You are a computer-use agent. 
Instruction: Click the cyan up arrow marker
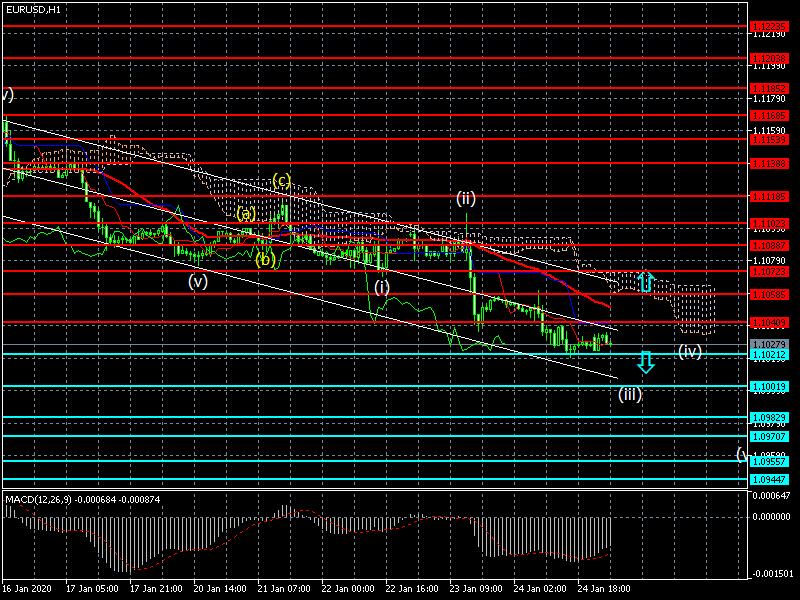pos(646,282)
